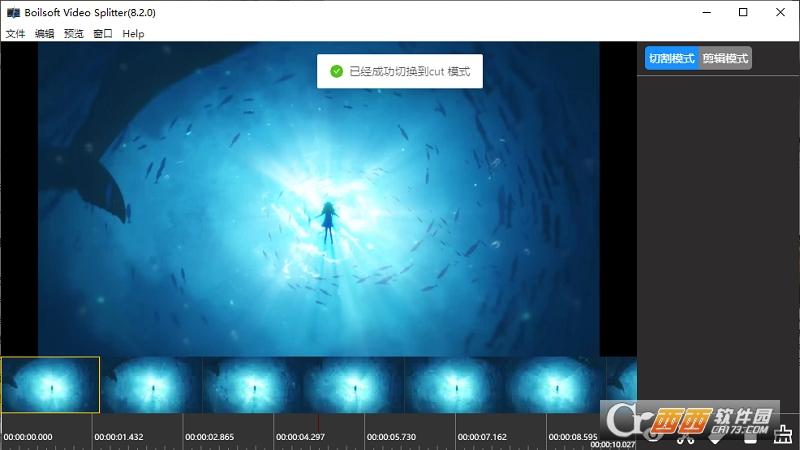Close the Boilsoft Video Splitter window

point(780,12)
